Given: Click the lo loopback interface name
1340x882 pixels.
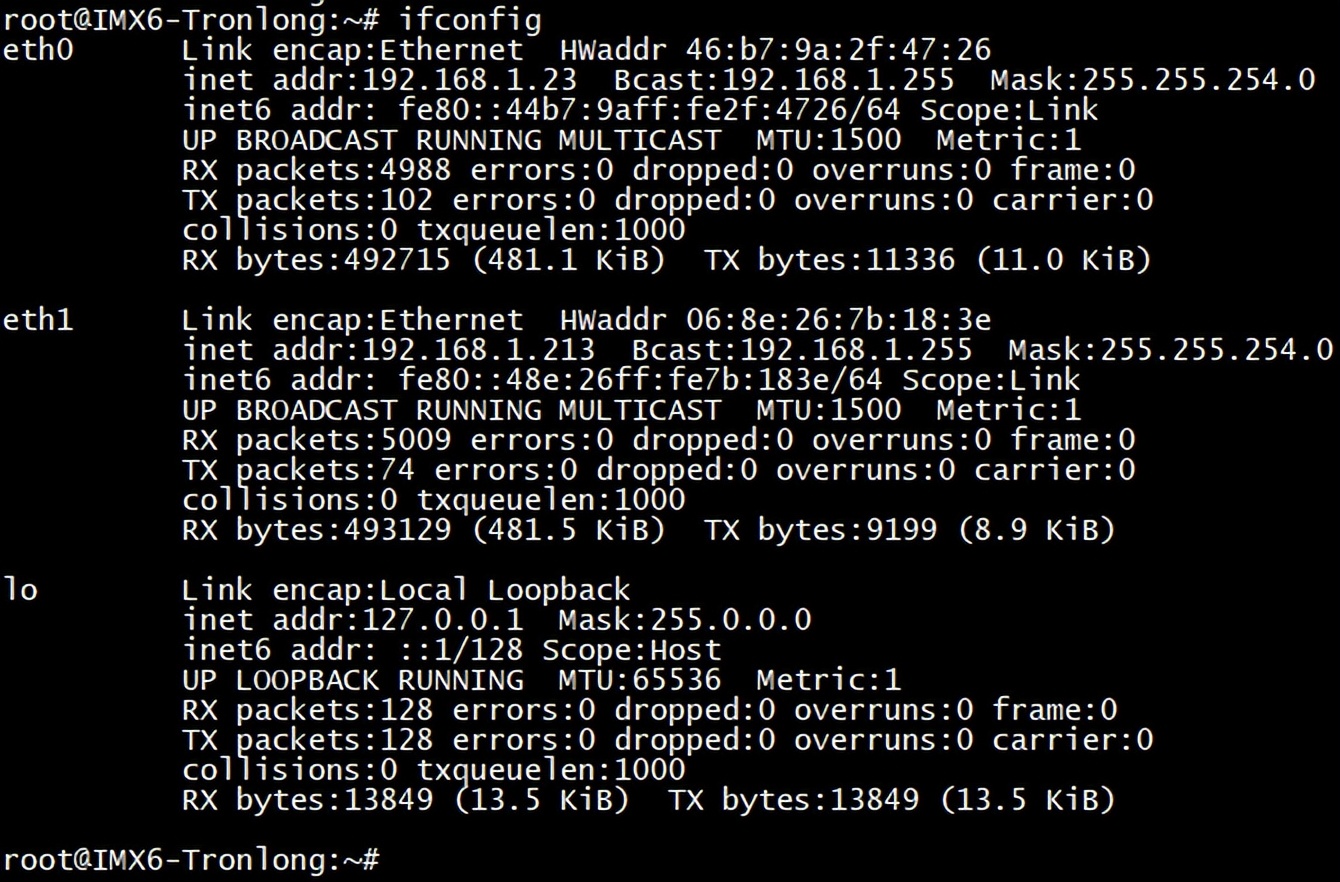Looking at the screenshot, I should coord(20,590).
